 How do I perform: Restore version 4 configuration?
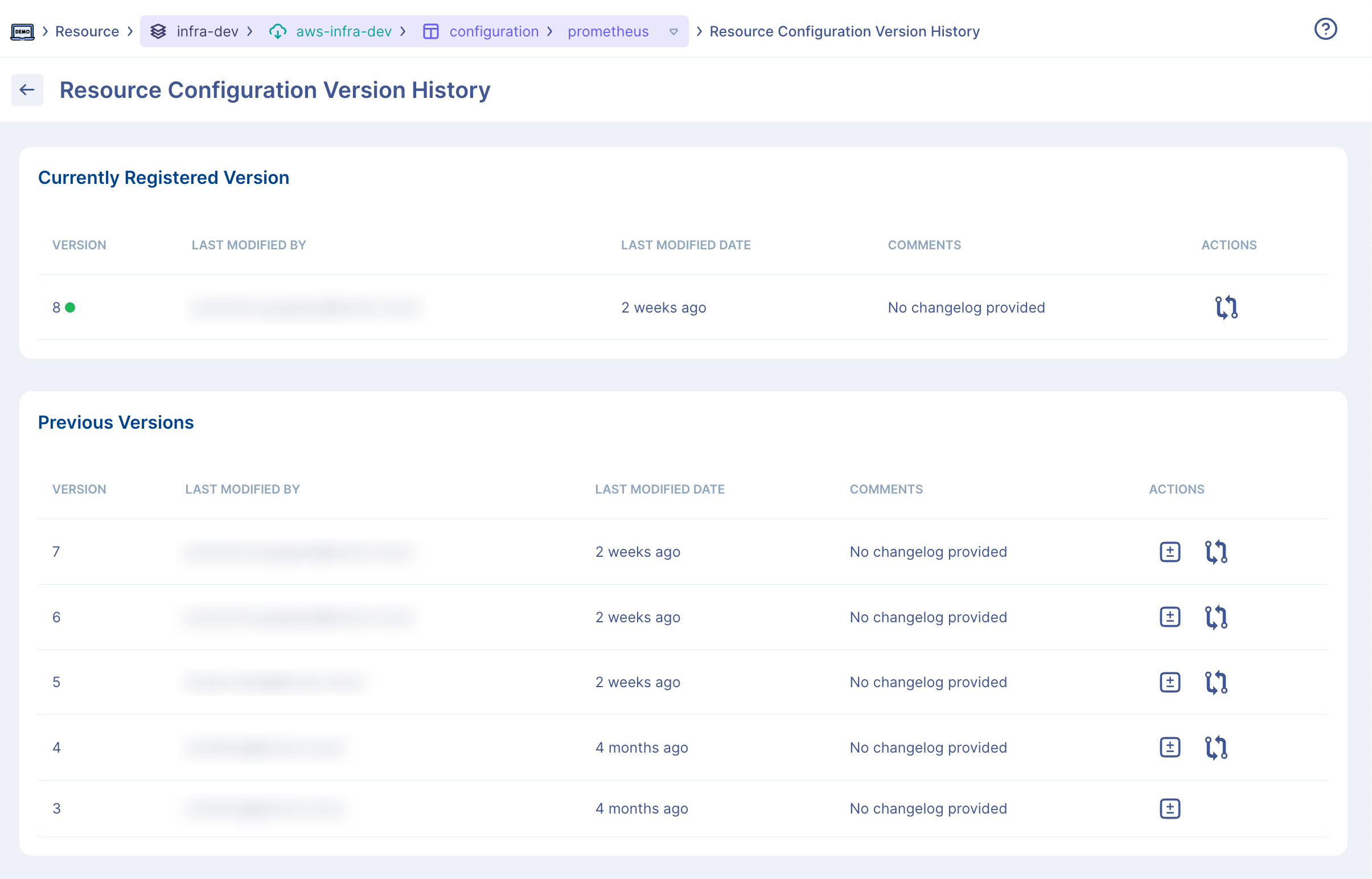point(1215,747)
